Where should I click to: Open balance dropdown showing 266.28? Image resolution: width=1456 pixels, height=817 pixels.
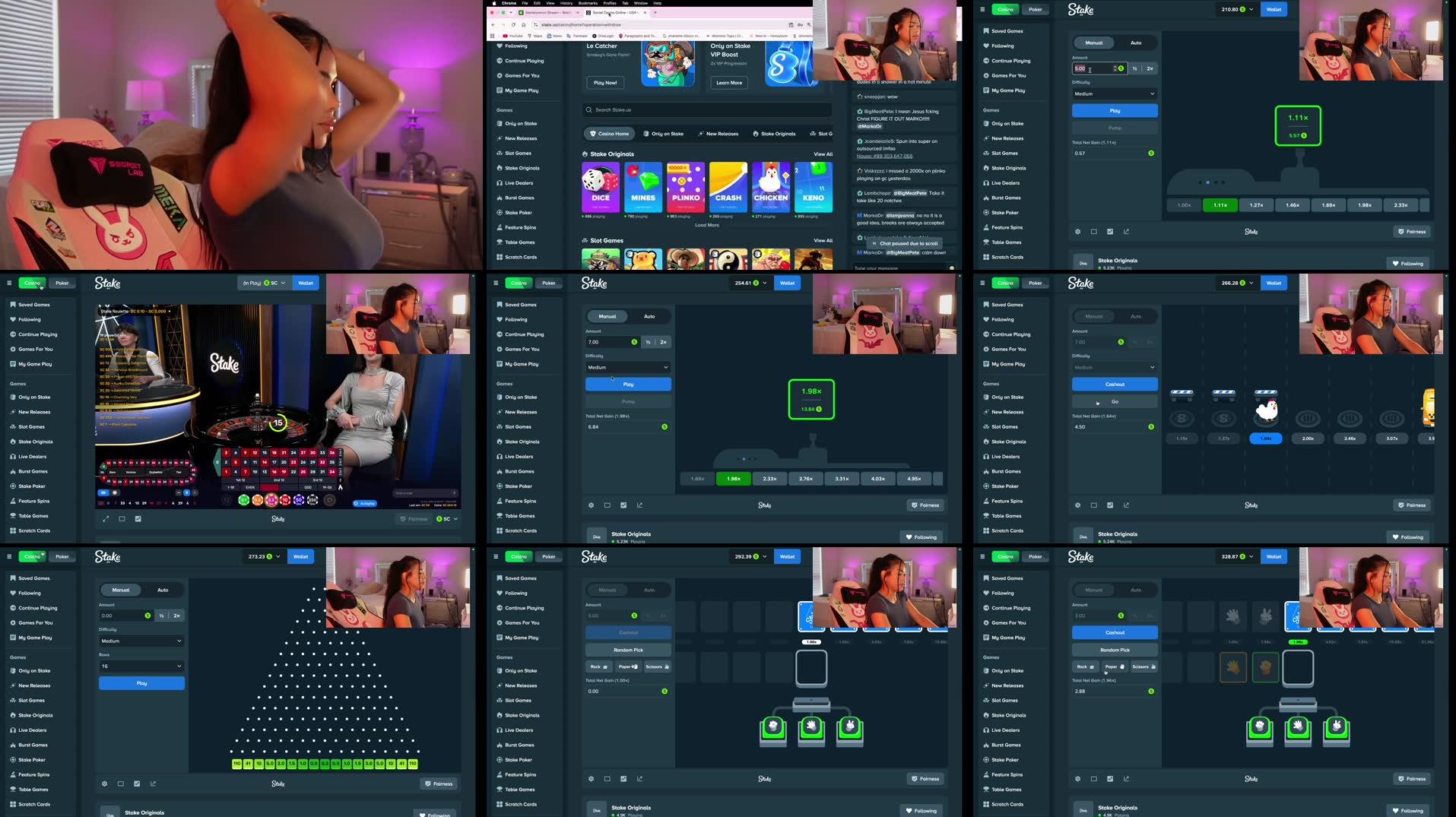click(1237, 283)
